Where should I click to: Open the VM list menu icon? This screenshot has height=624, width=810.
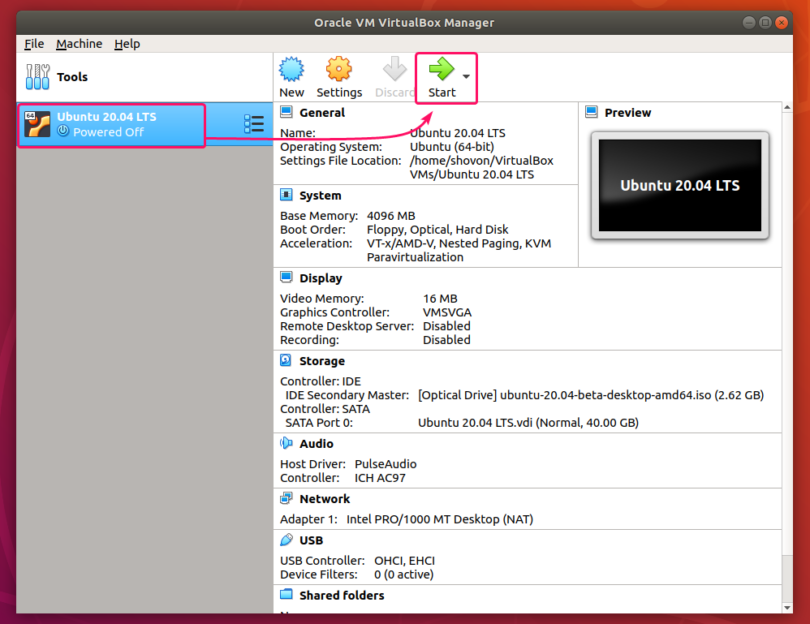(x=254, y=124)
